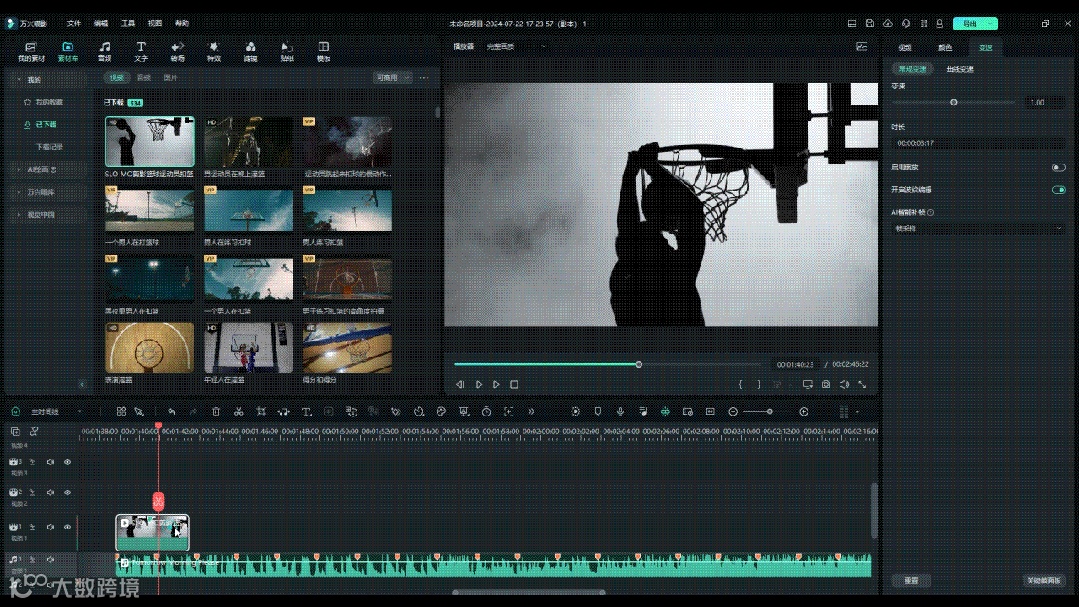This screenshot has height=607, width=1079.
Task: Expand the 万兴喵库 sidebar section
Action: click(x=42, y=192)
